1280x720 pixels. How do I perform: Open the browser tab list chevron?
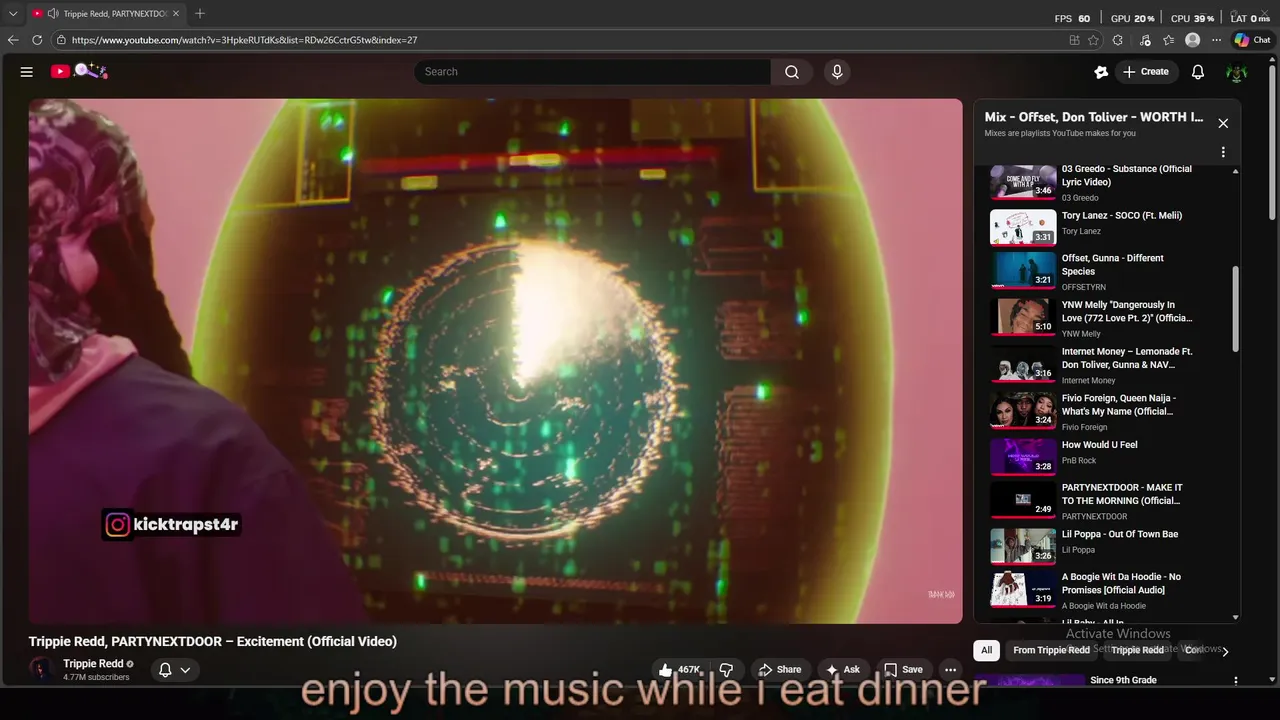[13, 14]
